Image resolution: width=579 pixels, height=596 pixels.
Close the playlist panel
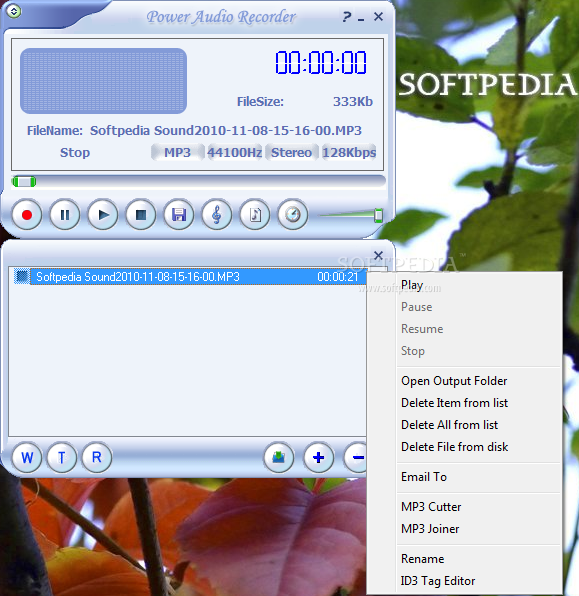pos(378,255)
